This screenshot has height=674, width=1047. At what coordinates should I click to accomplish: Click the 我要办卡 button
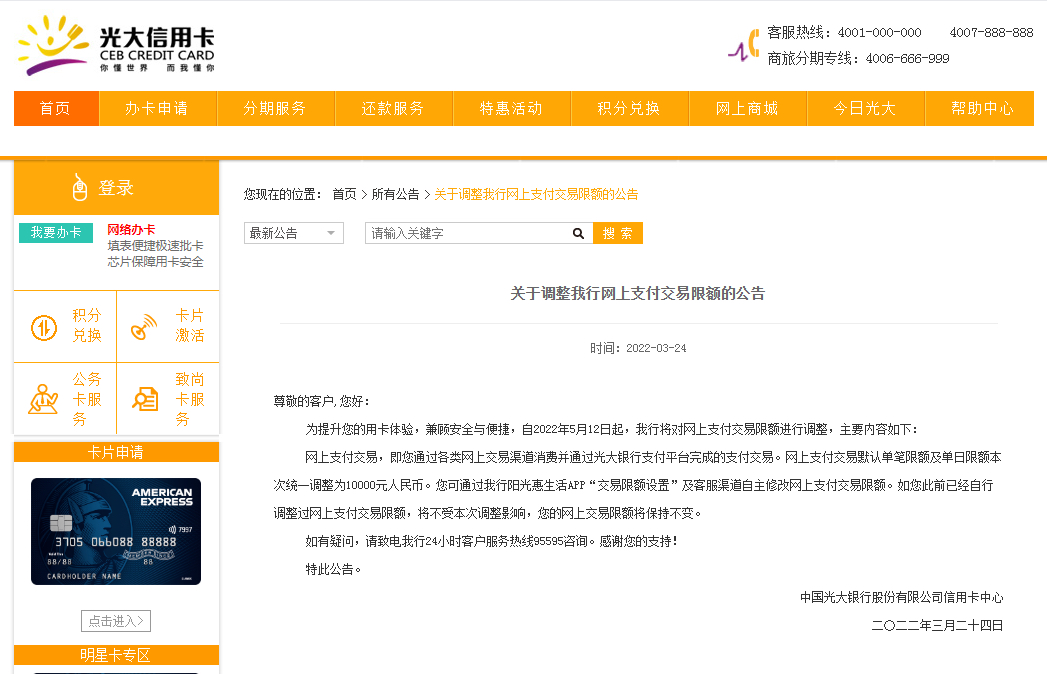(x=56, y=232)
